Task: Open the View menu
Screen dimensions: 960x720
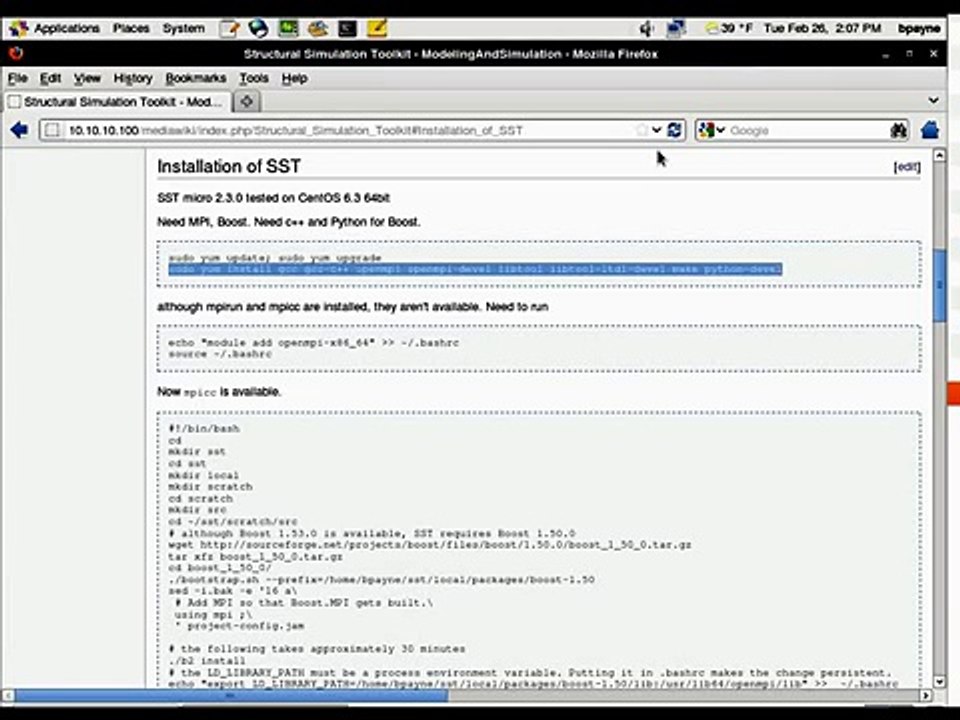Action: coord(87,78)
